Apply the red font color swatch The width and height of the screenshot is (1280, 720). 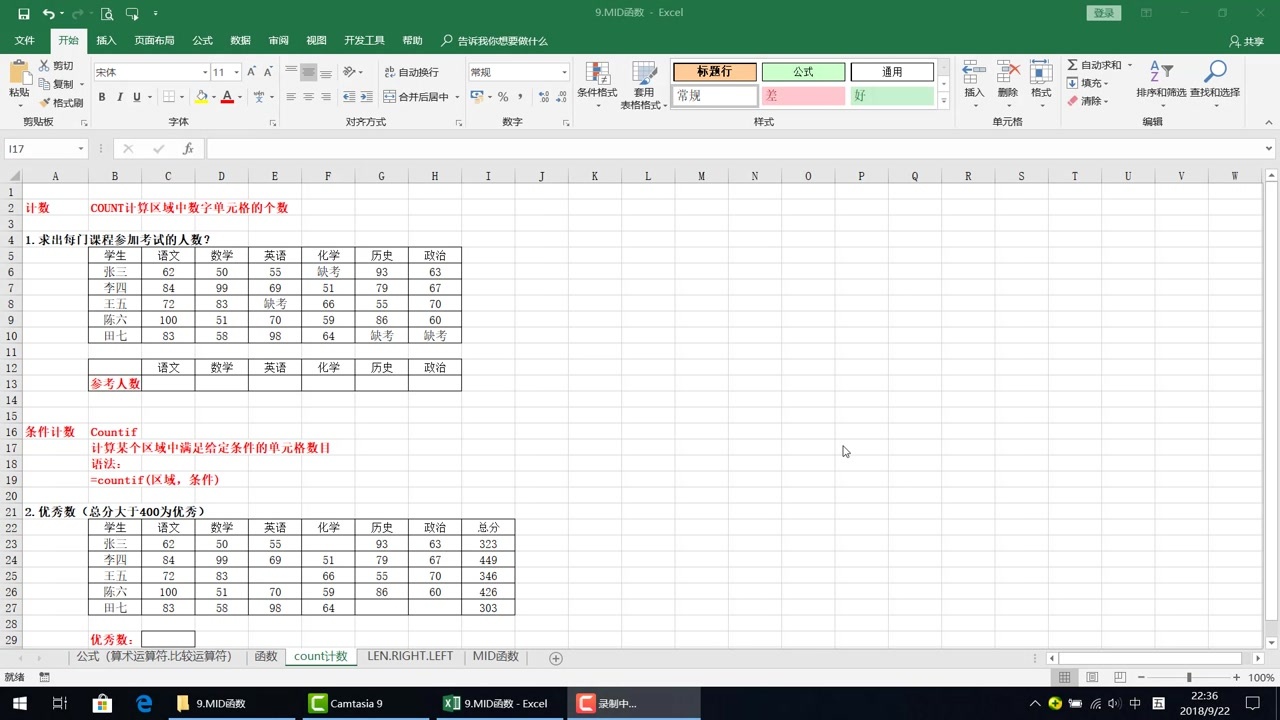point(227,97)
